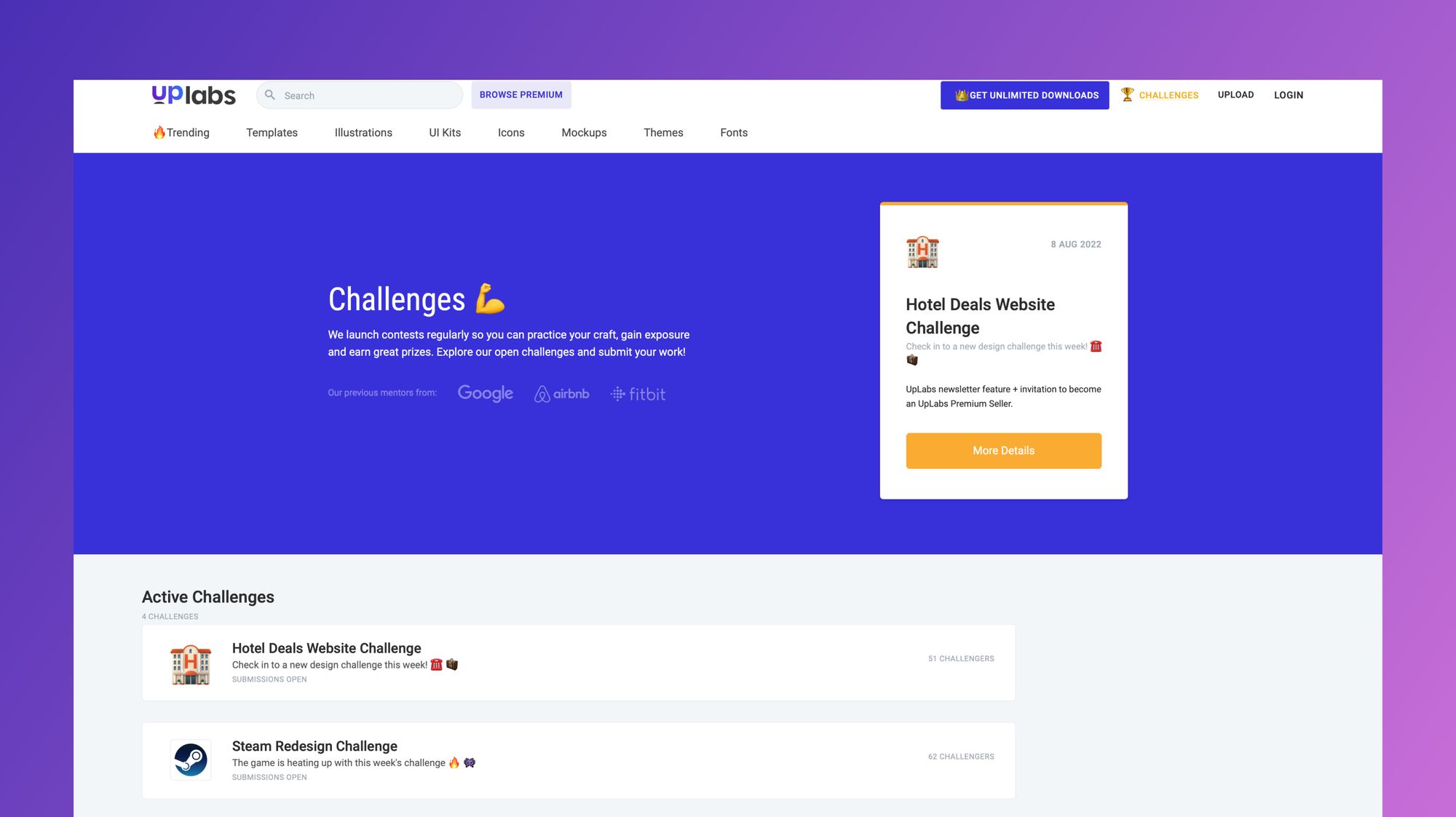Click the GET UNLIMITED DOWNLOADS button

(x=1025, y=94)
